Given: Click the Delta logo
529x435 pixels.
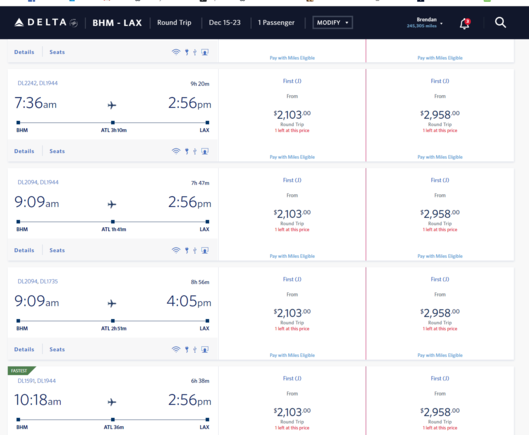Looking at the screenshot, I should pyautogui.click(x=46, y=23).
